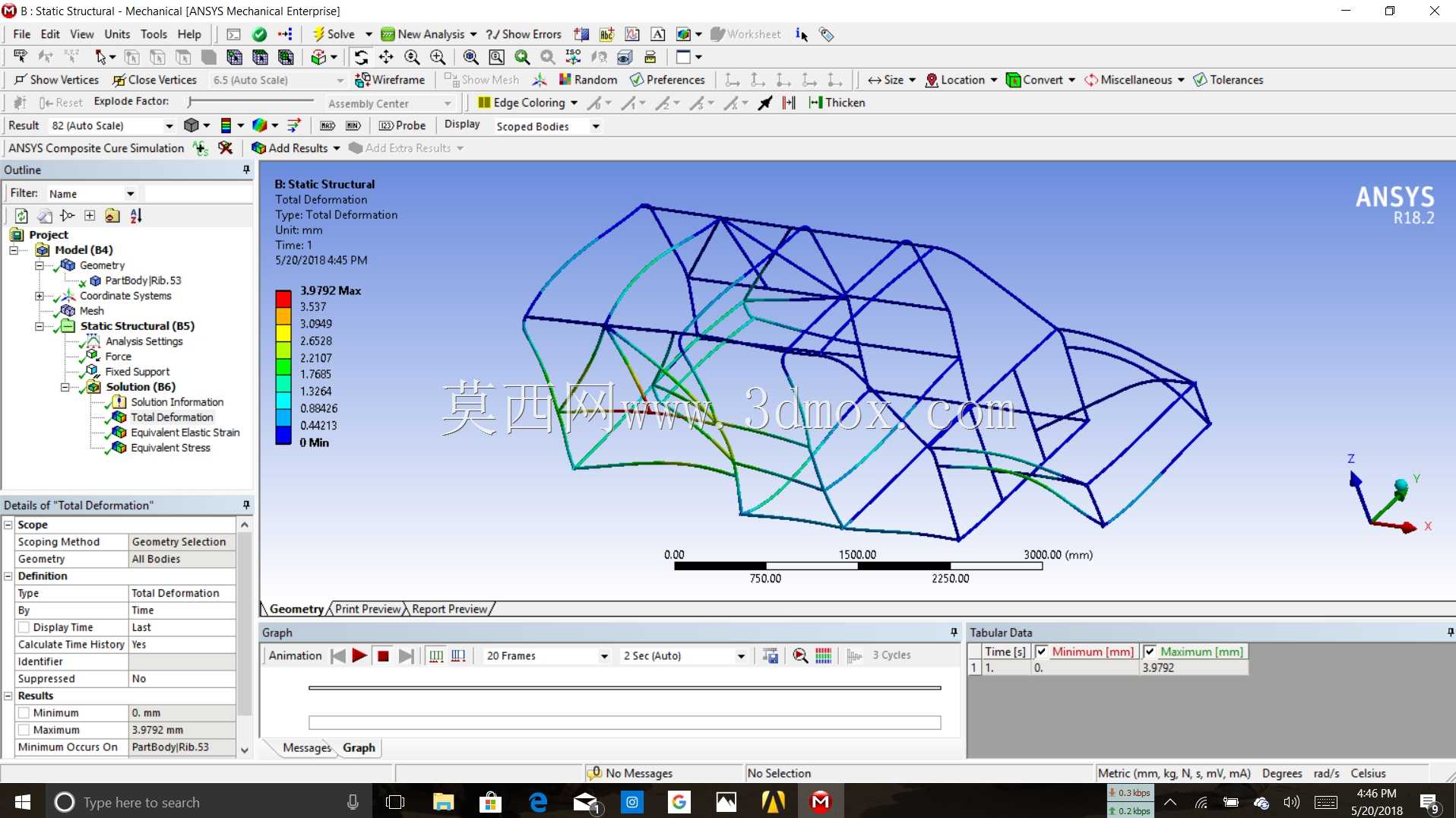Screen dimensions: 1456x818
Task: Step to the previous animation frame
Action: click(338, 656)
